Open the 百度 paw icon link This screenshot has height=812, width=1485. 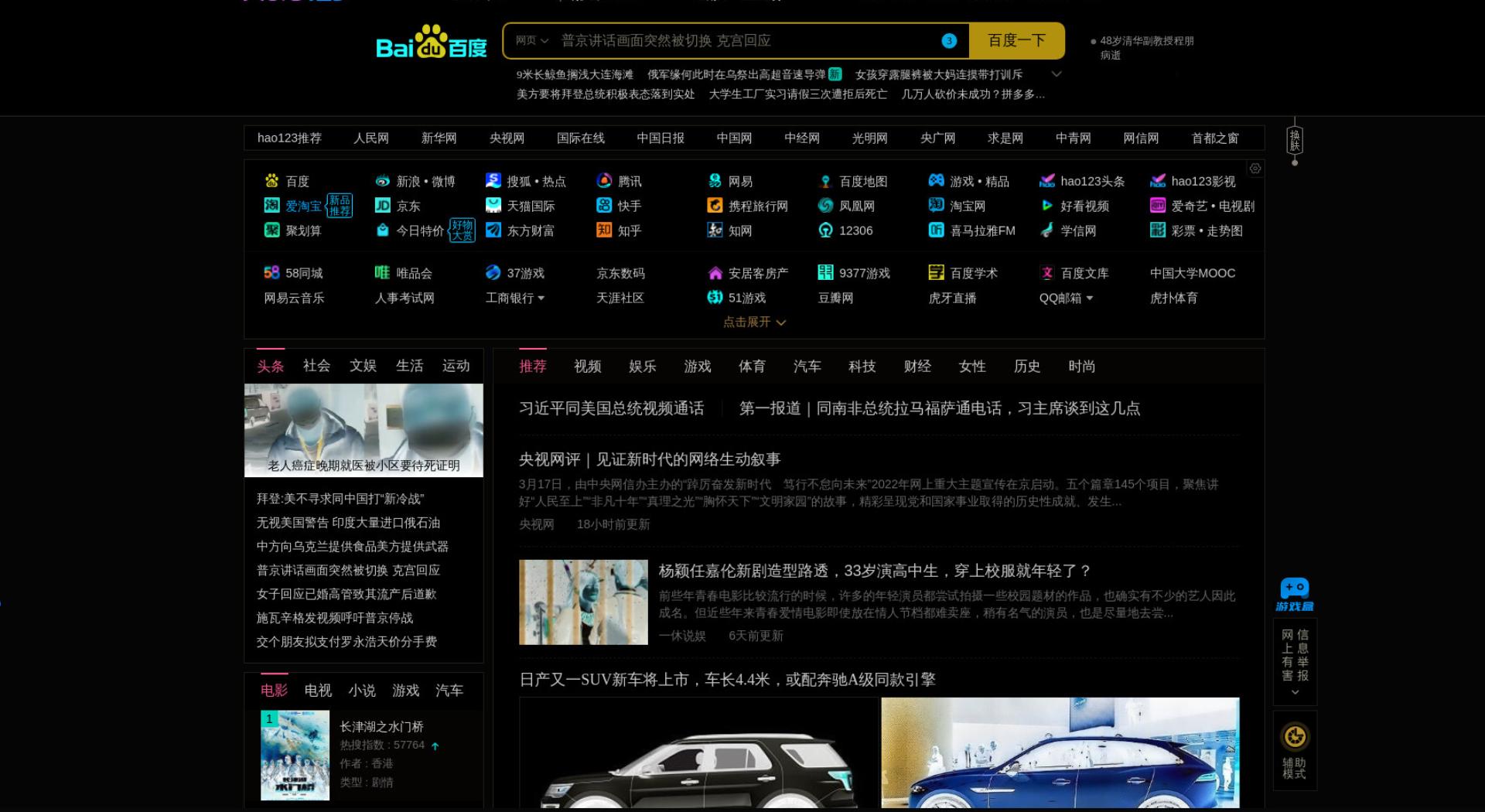click(x=271, y=181)
